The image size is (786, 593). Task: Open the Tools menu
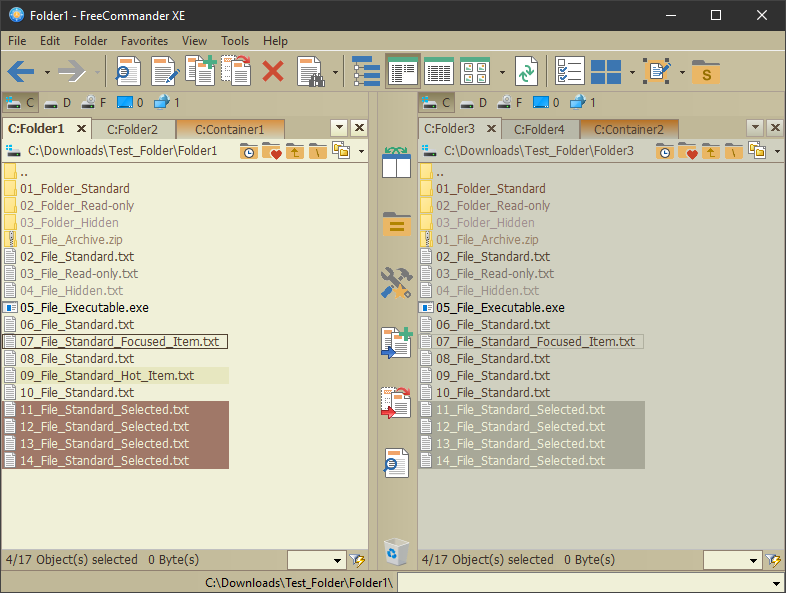235,41
